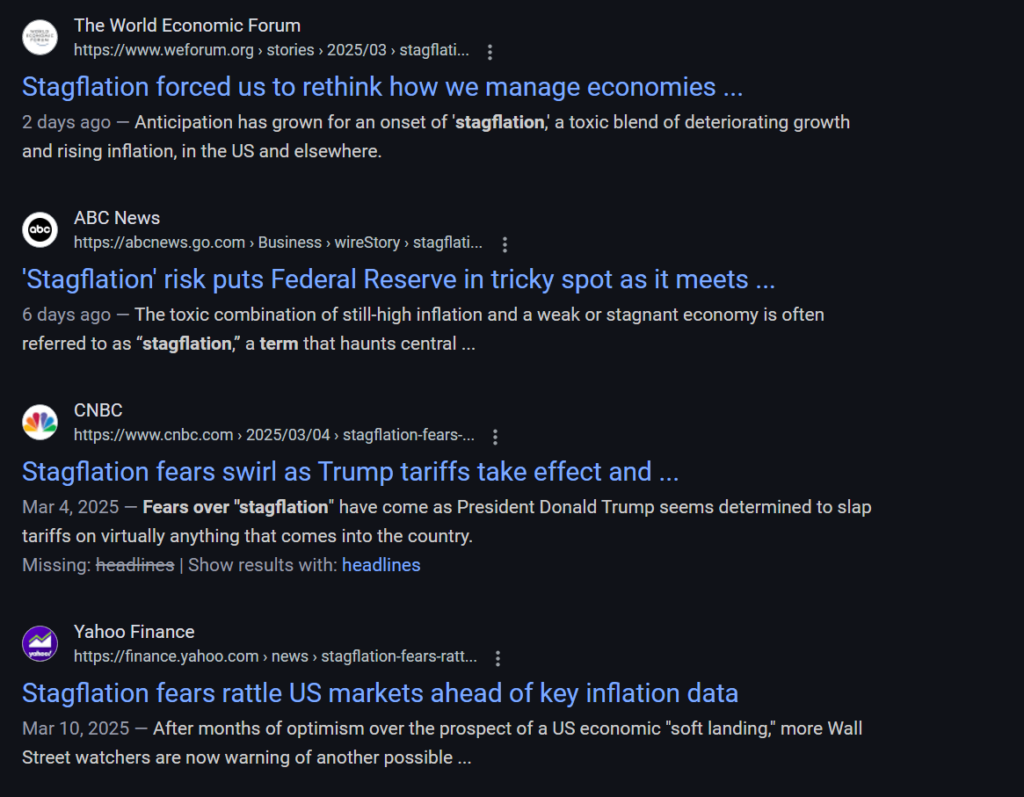The image size is (1024, 797).
Task: Click the abcnews.go.com URL breadcrumb
Action: click(x=278, y=242)
